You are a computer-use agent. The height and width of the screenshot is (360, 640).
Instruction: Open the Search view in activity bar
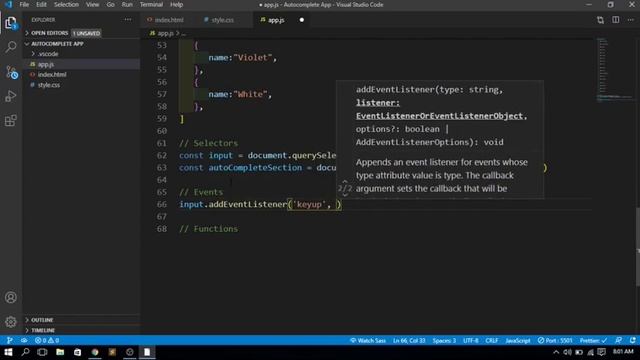(11, 47)
